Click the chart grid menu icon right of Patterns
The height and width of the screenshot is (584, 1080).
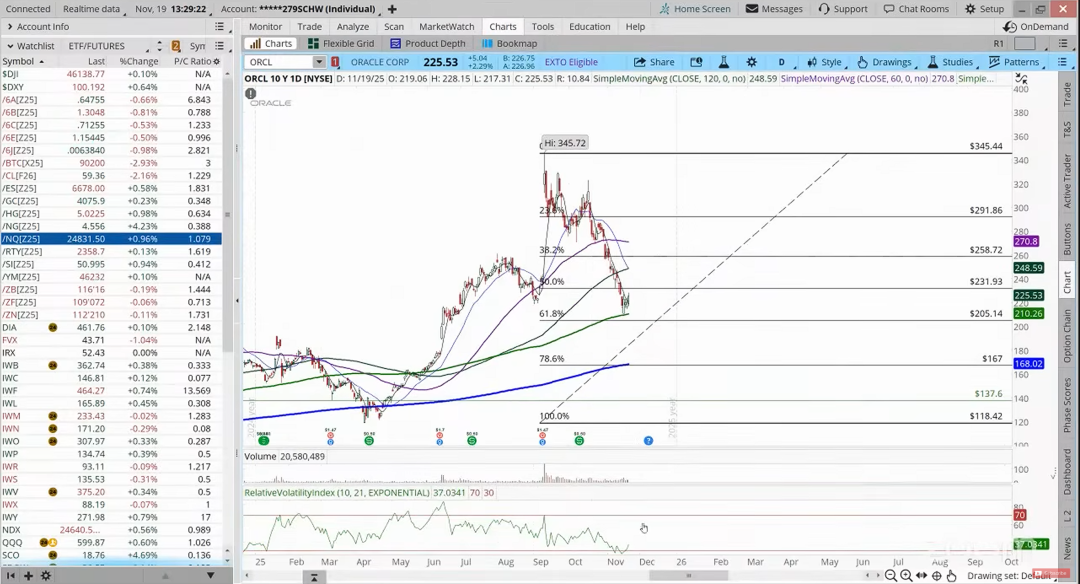tap(1062, 62)
